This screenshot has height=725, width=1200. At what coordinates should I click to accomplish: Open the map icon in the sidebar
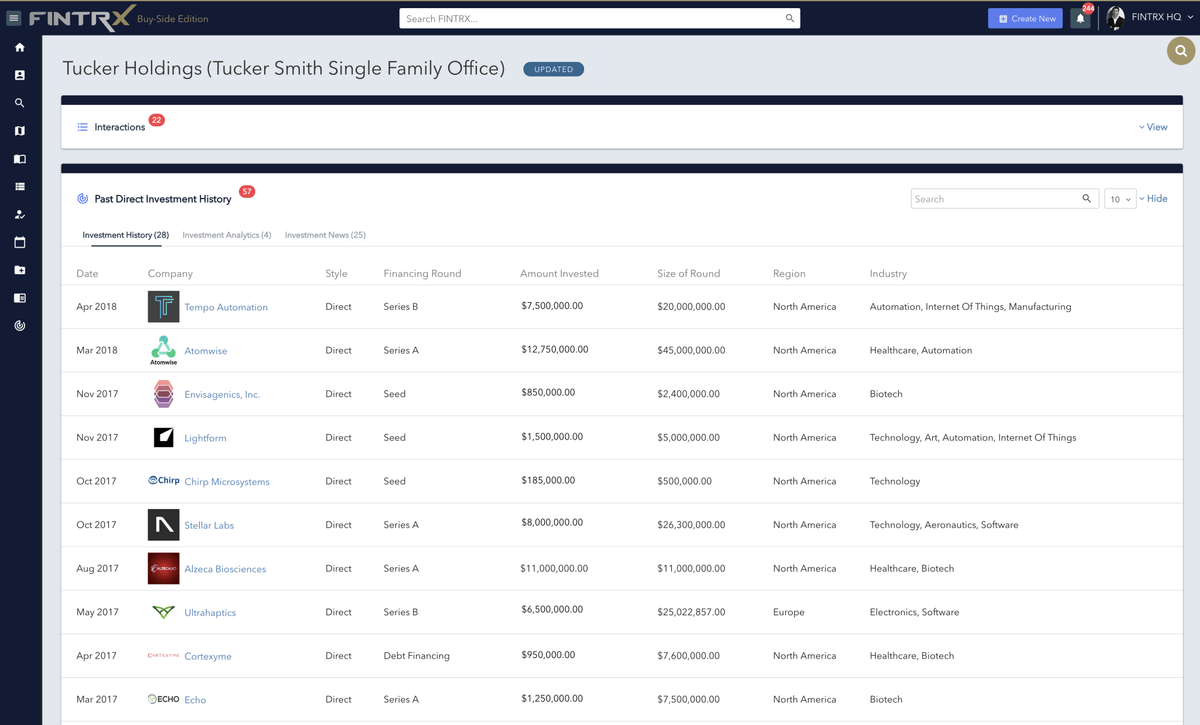[20, 131]
